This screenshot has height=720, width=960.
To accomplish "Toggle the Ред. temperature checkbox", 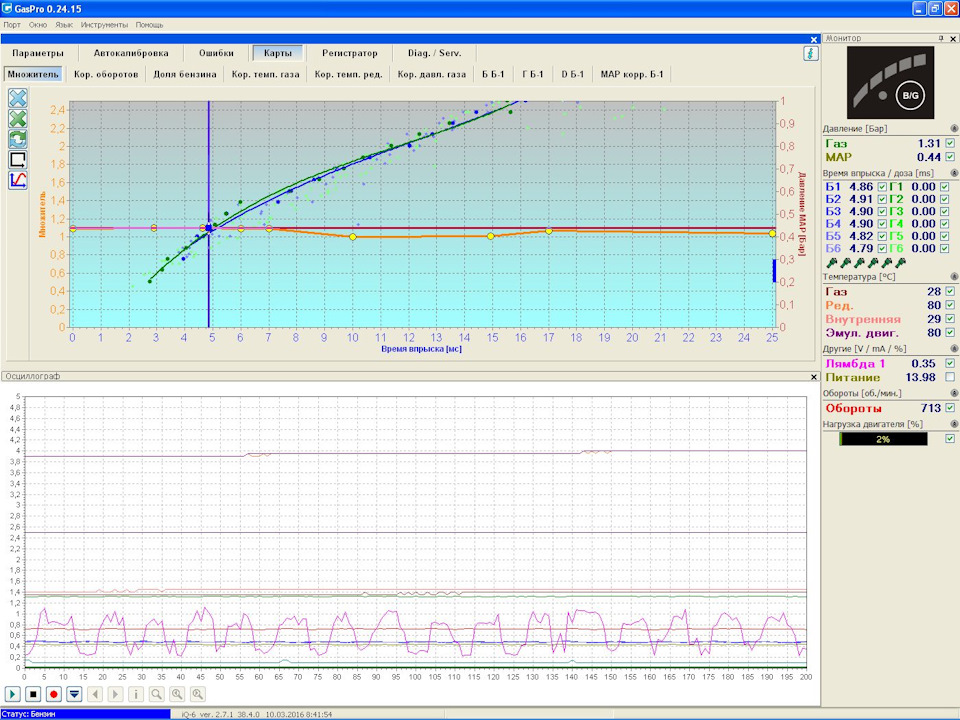I will (x=950, y=305).
